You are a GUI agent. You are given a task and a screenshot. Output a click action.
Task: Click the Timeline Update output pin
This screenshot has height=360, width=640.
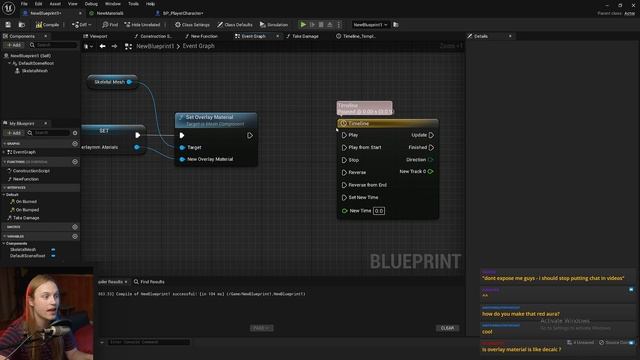(431, 135)
